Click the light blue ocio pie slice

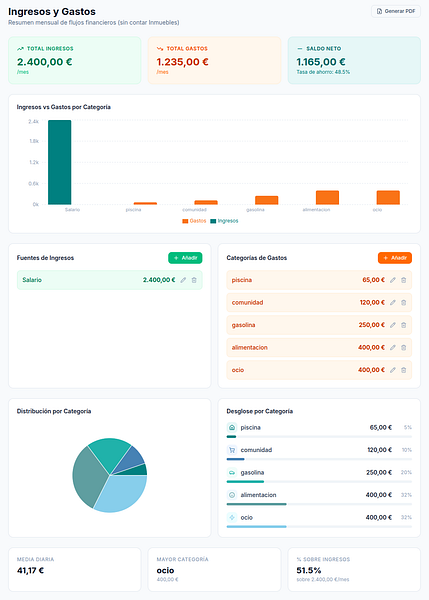(122, 495)
